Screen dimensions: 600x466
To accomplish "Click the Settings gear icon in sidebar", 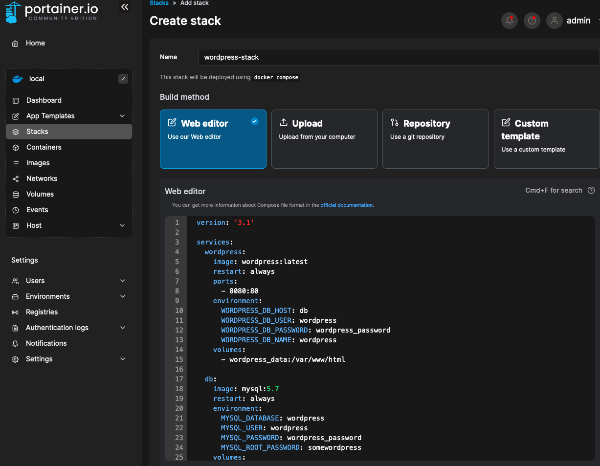I will 15,359.
